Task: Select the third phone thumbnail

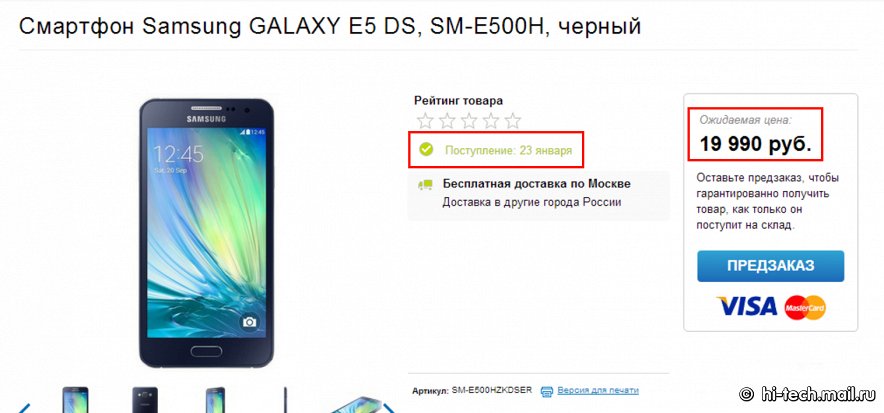Action: [215, 399]
